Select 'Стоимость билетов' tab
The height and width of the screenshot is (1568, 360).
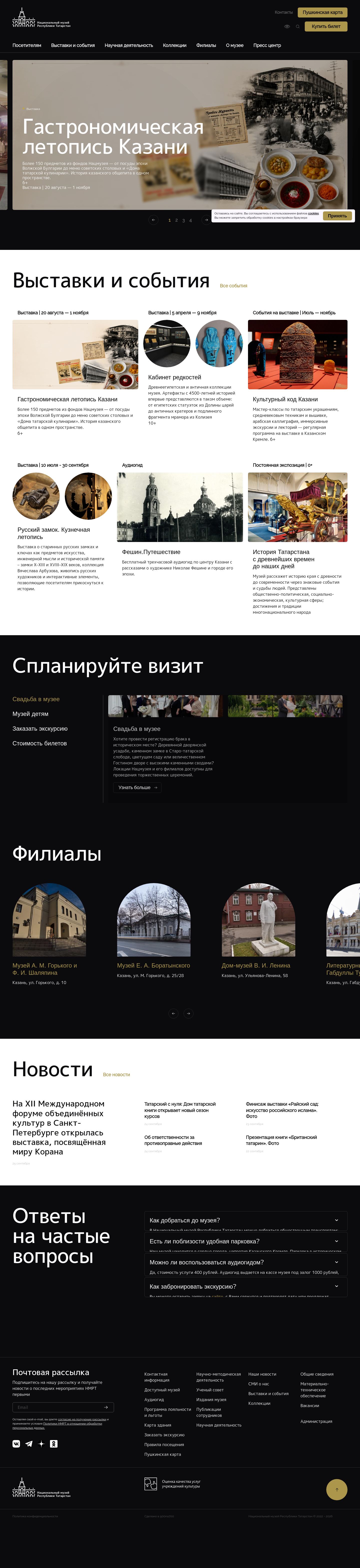[x=39, y=743]
